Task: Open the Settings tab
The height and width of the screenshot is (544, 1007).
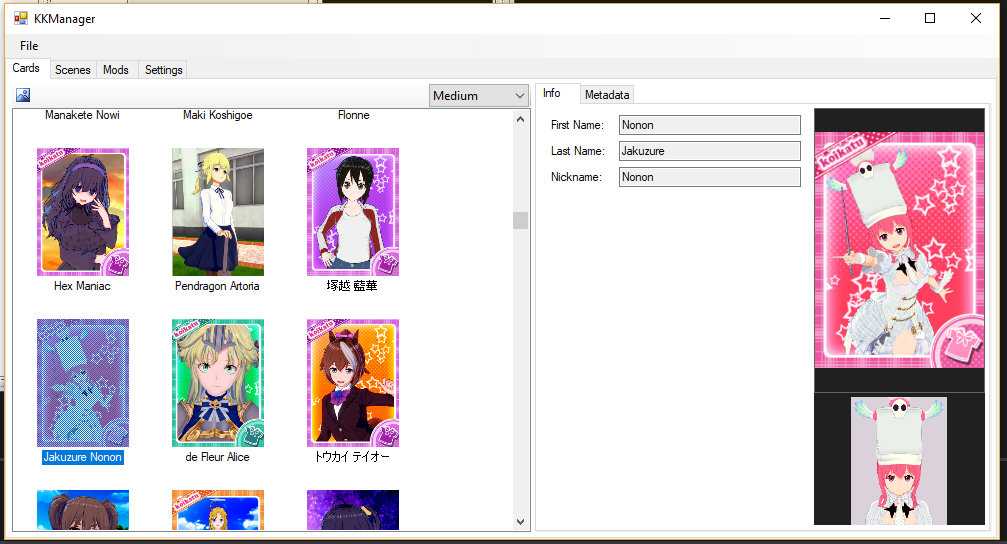Action: point(163,69)
